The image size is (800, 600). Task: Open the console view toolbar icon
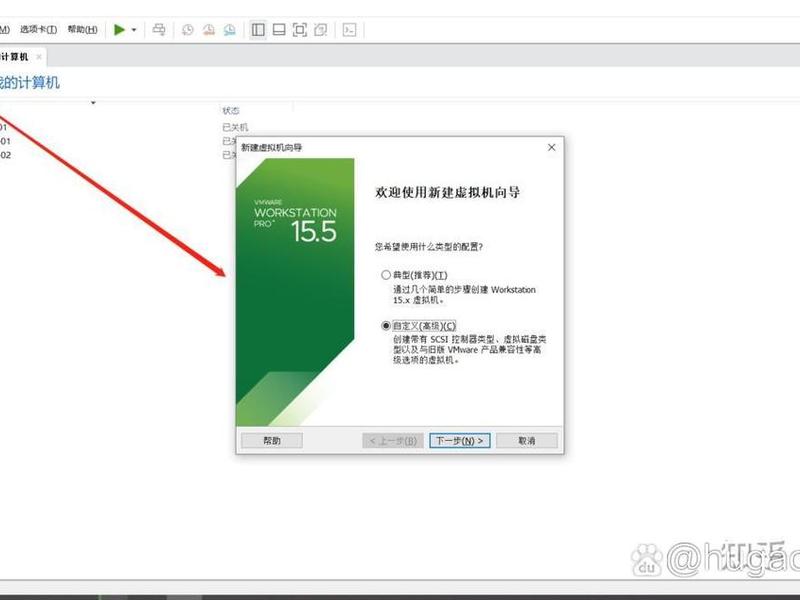click(x=349, y=30)
